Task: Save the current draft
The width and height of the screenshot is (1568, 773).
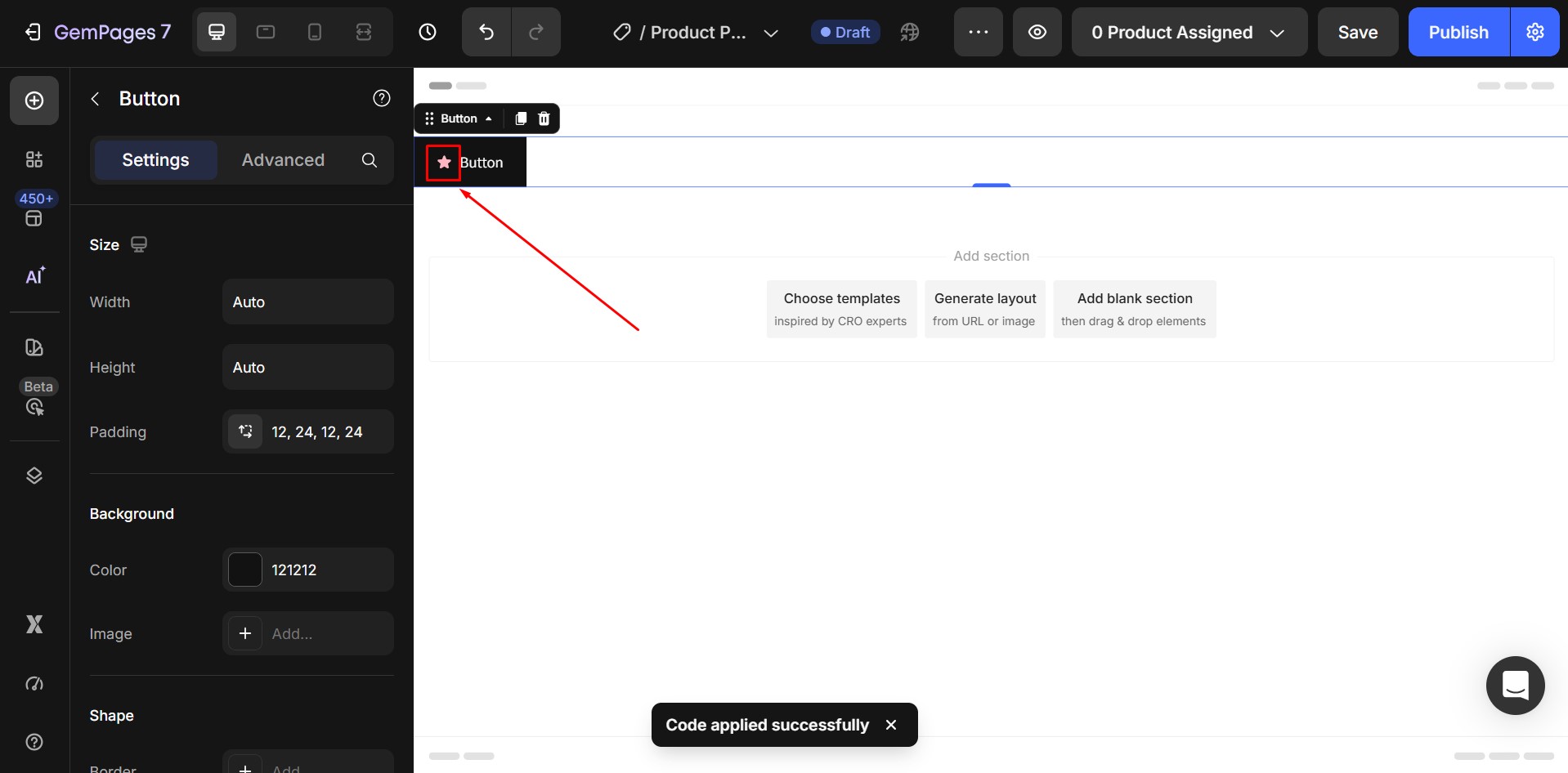Action: 1357,32
